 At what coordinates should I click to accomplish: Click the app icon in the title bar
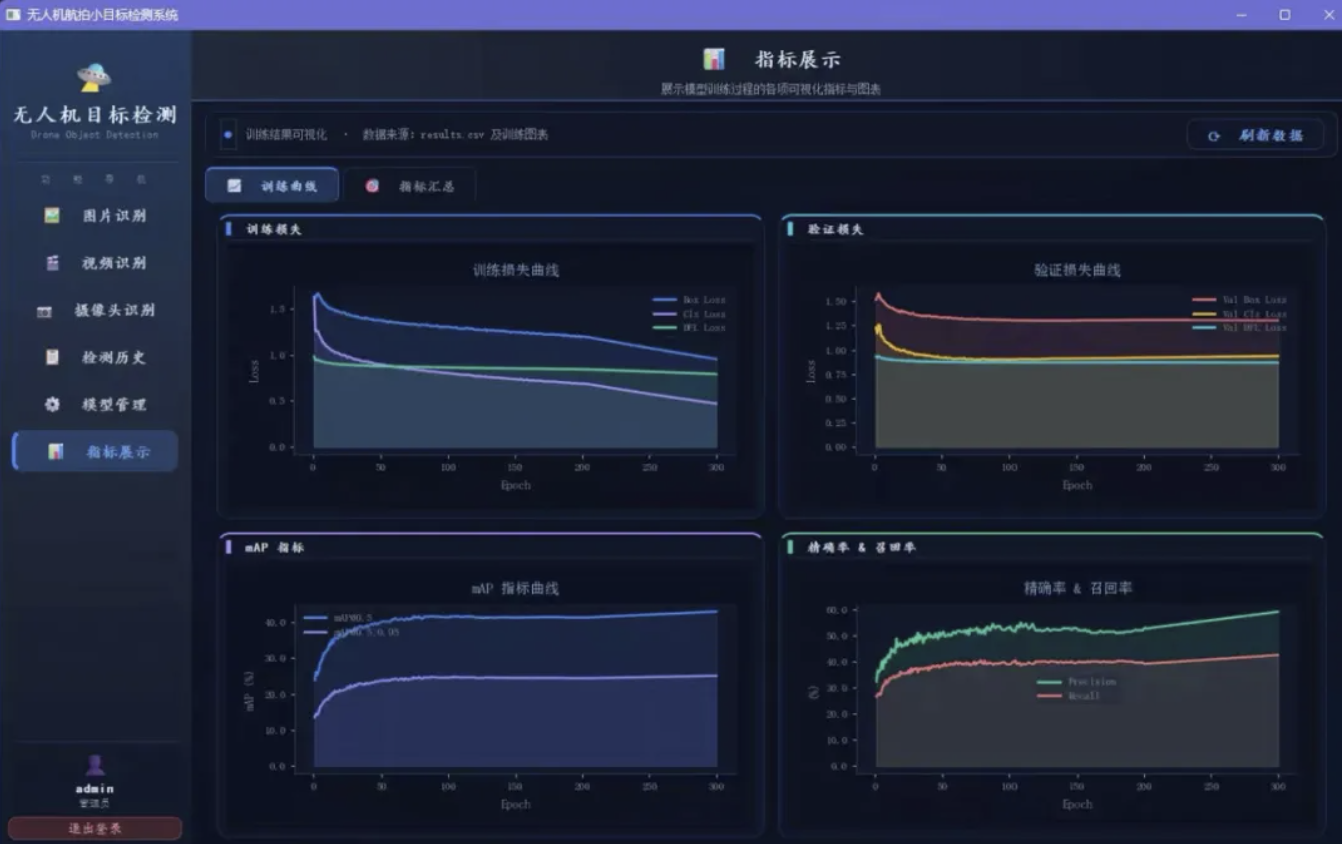point(13,15)
